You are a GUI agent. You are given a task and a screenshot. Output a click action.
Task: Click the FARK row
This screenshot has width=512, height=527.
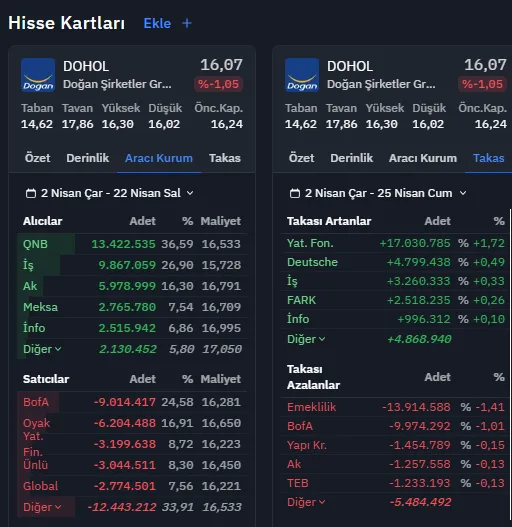[x=395, y=300]
